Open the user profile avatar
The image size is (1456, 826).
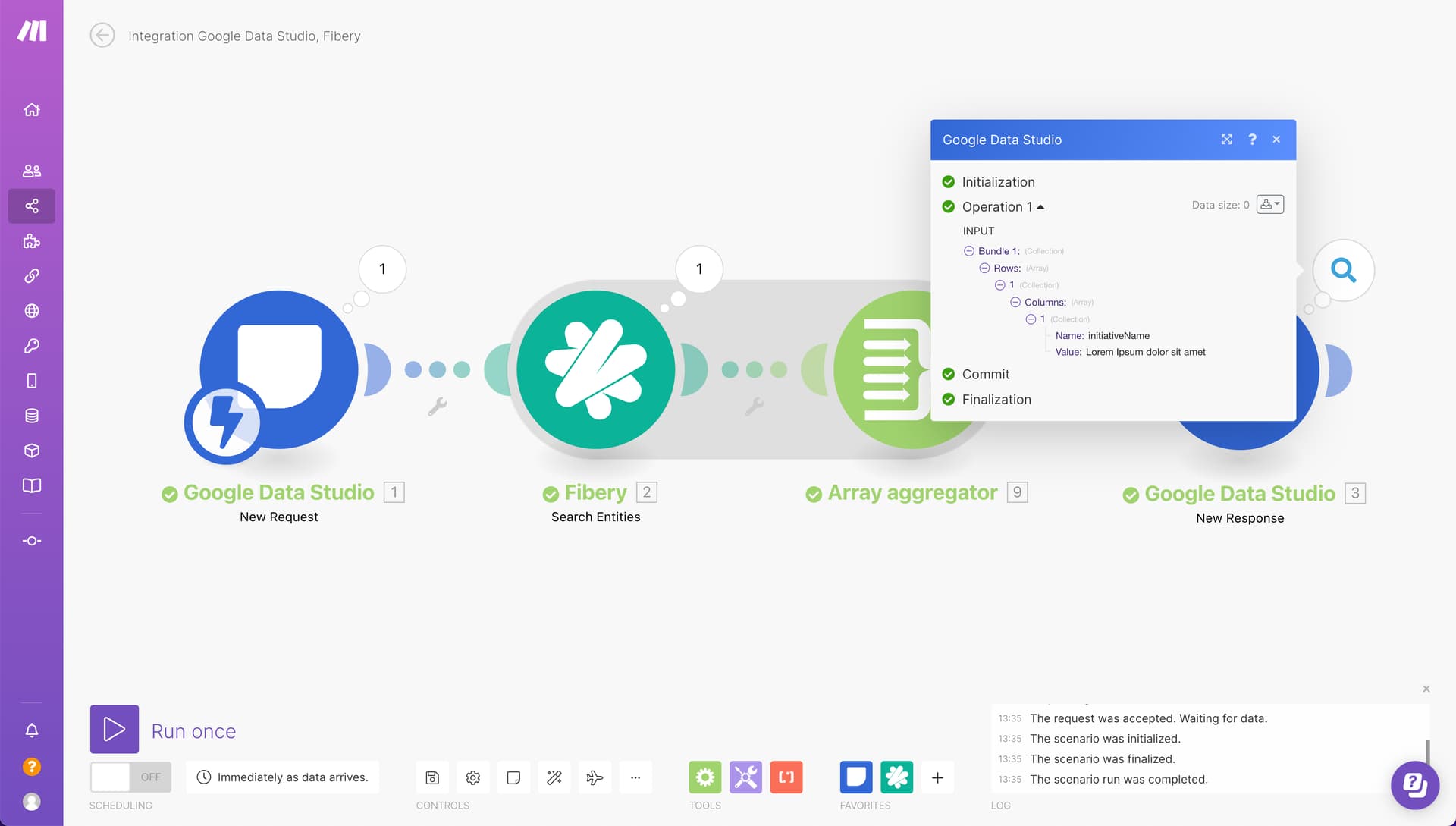click(32, 802)
